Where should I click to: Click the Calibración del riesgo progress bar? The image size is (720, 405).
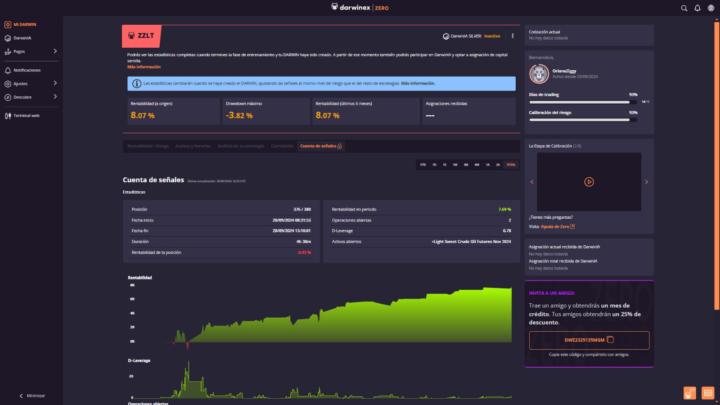(x=583, y=120)
